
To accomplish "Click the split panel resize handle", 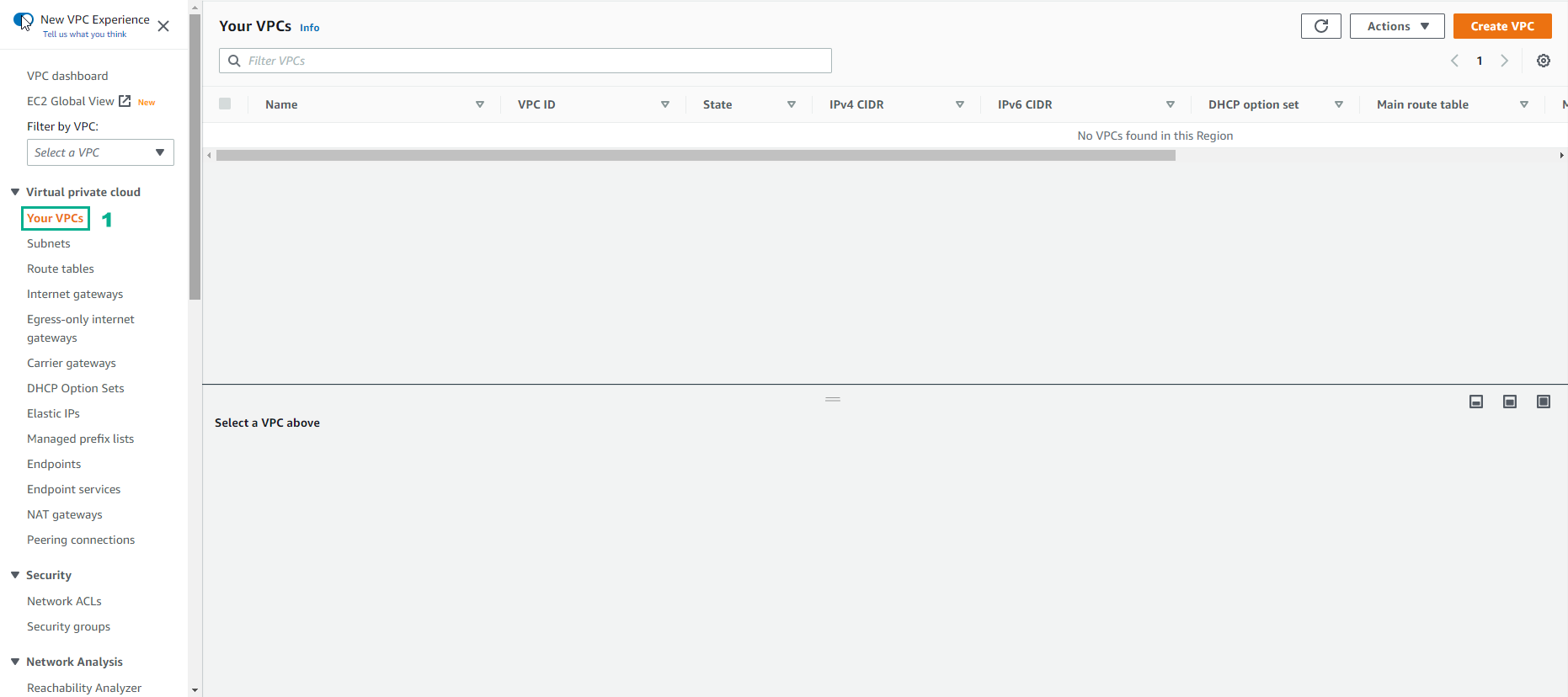I will coord(833,399).
